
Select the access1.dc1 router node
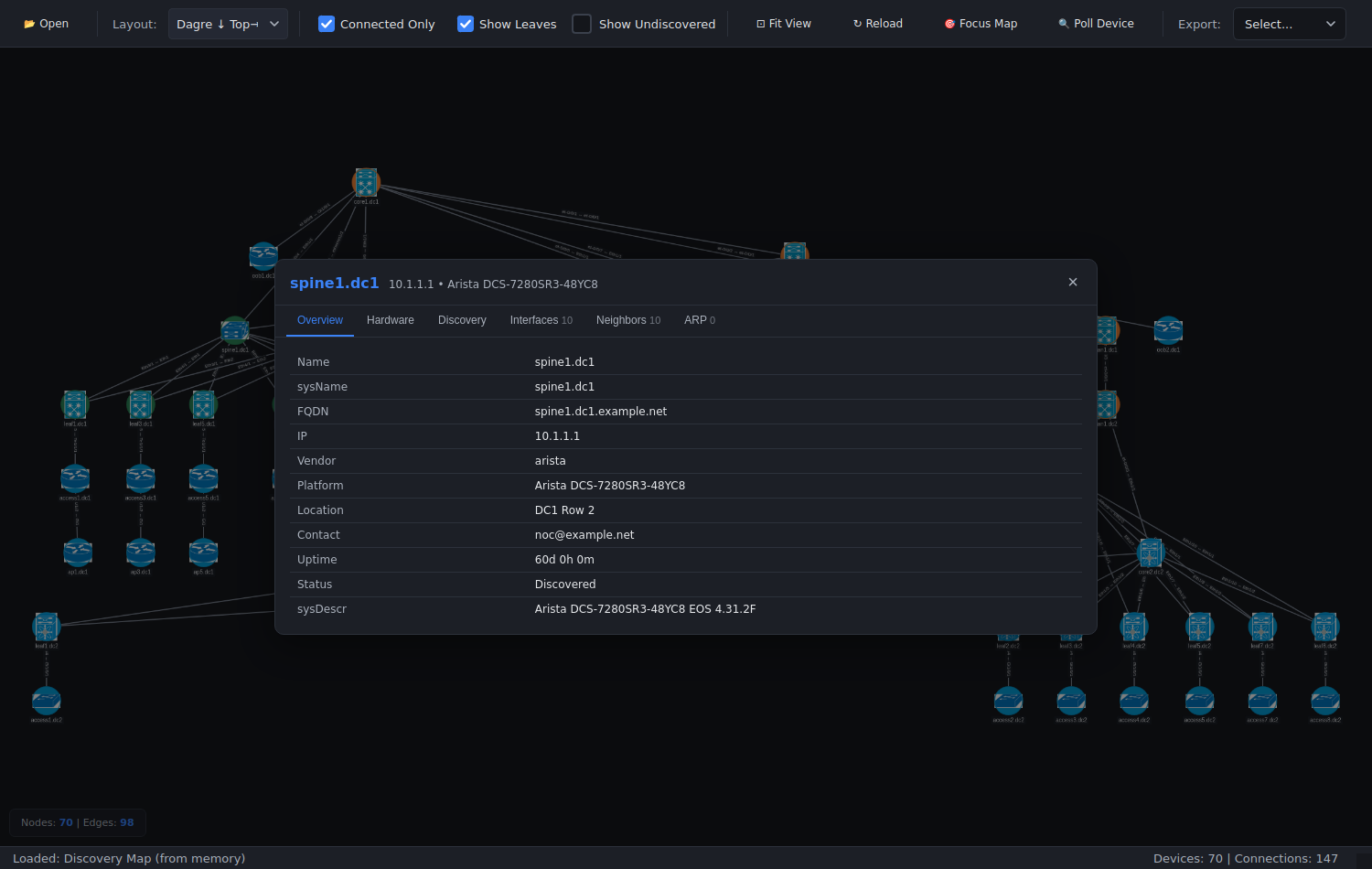pos(75,478)
